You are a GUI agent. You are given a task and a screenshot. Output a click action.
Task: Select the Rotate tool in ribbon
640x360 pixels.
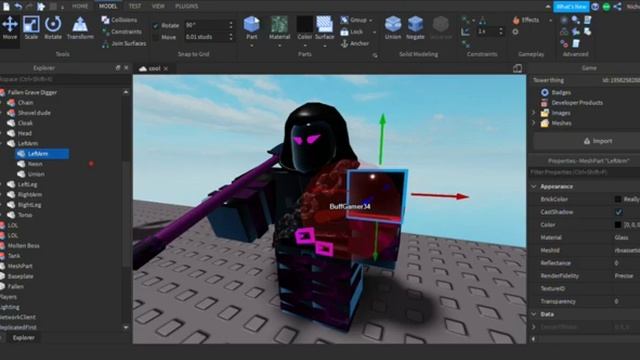pyautogui.click(x=53, y=28)
